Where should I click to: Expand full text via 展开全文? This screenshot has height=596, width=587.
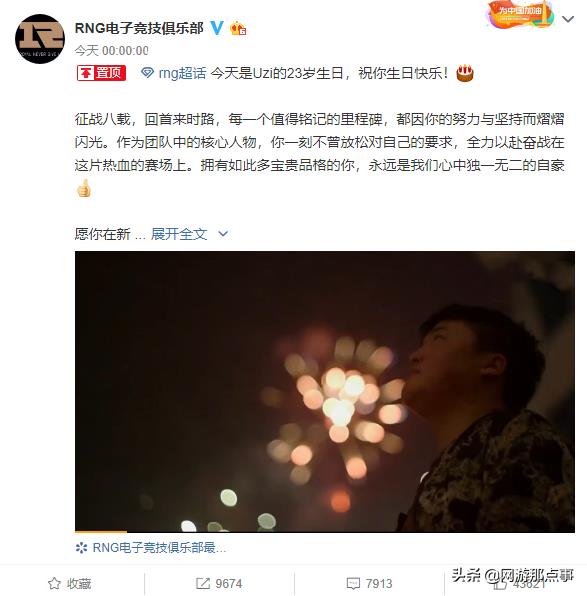pos(179,234)
